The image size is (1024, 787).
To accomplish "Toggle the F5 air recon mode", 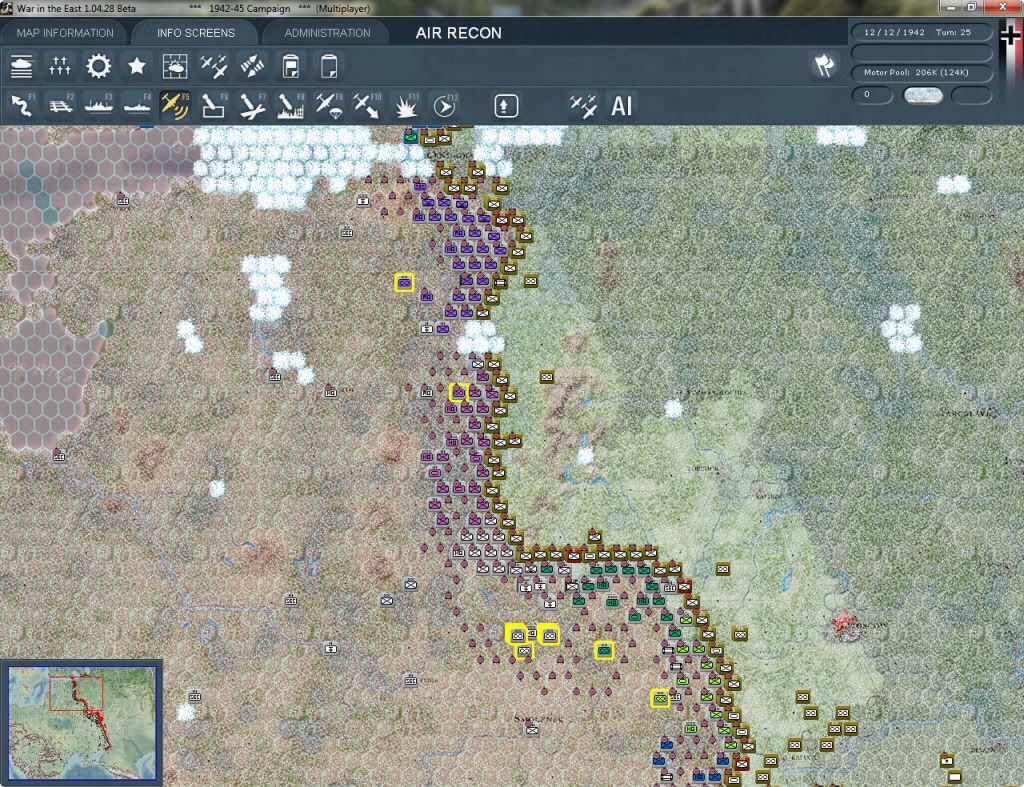I will pyautogui.click(x=176, y=106).
